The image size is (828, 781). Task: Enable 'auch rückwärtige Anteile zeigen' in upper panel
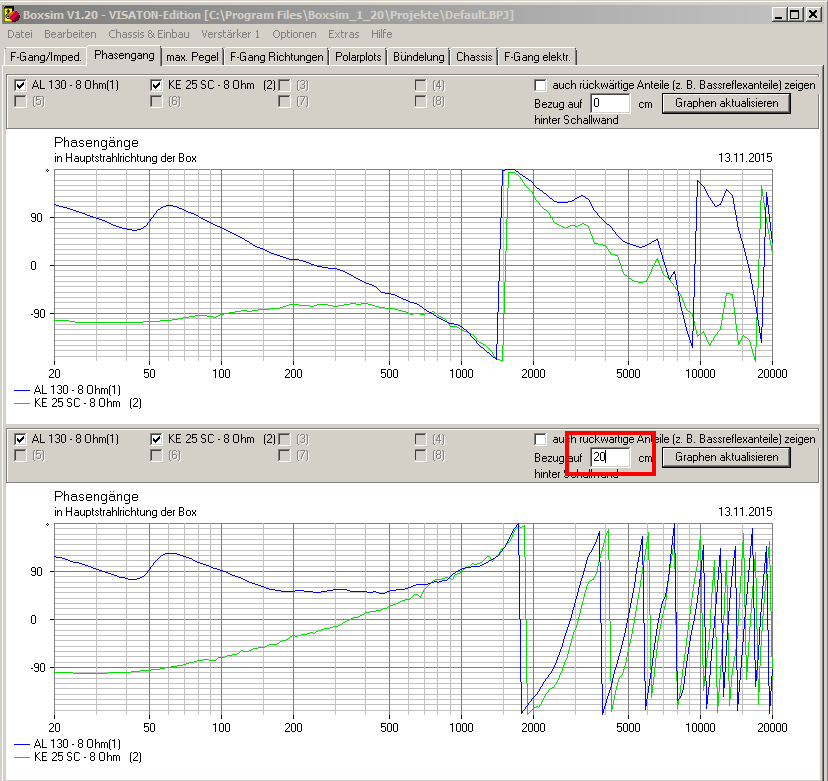pos(540,85)
